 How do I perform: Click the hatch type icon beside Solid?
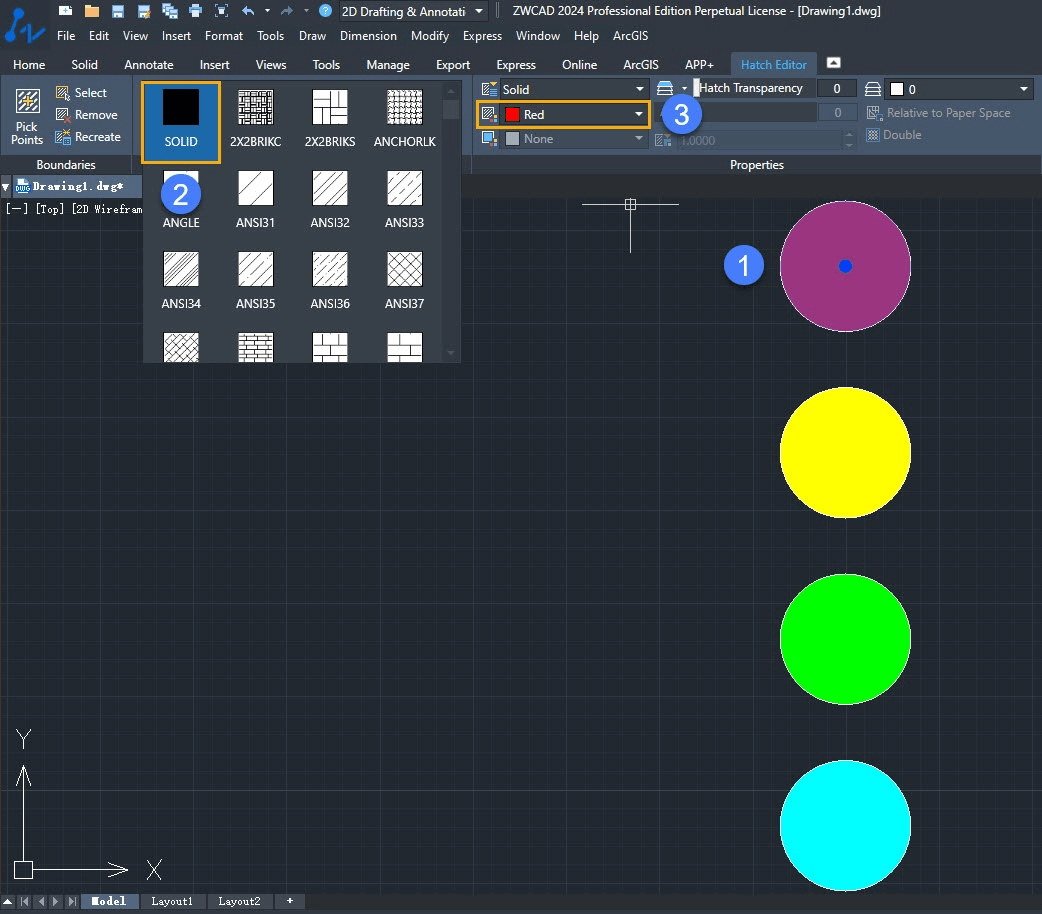(489, 89)
